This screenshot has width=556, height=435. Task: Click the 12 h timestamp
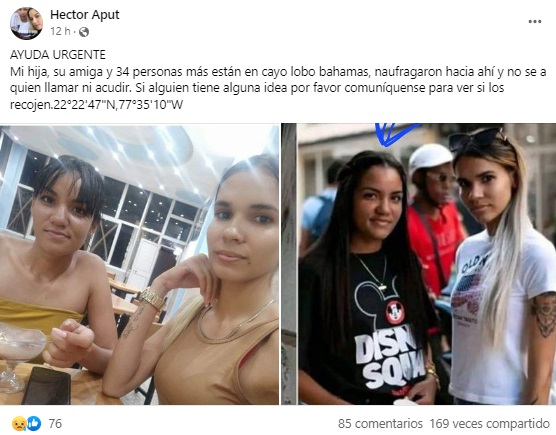[x=60, y=32]
